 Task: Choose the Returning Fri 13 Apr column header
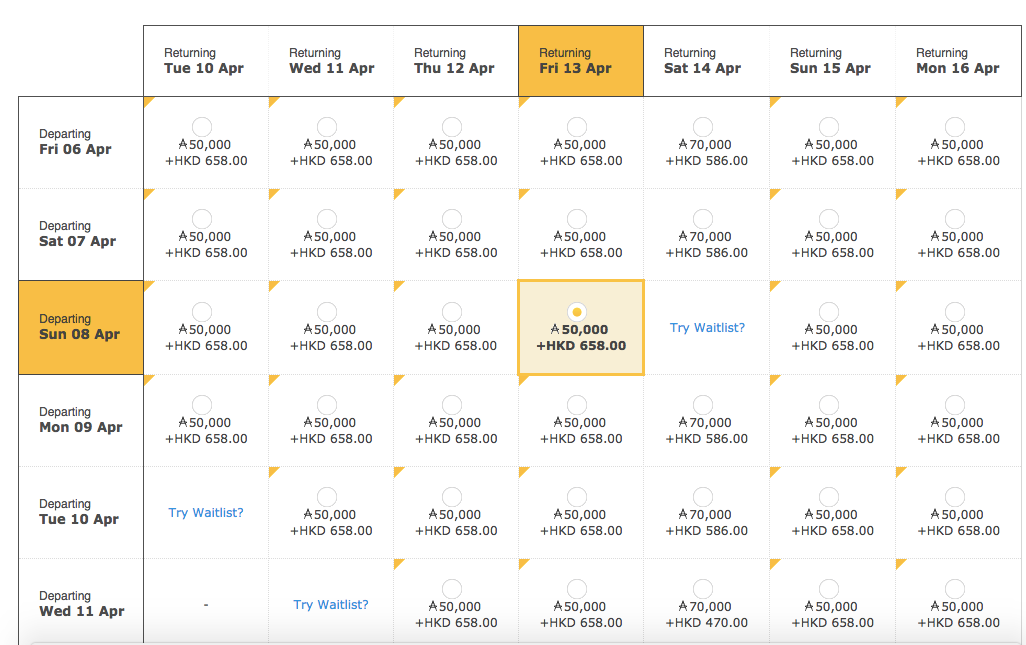tap(580, 61)
